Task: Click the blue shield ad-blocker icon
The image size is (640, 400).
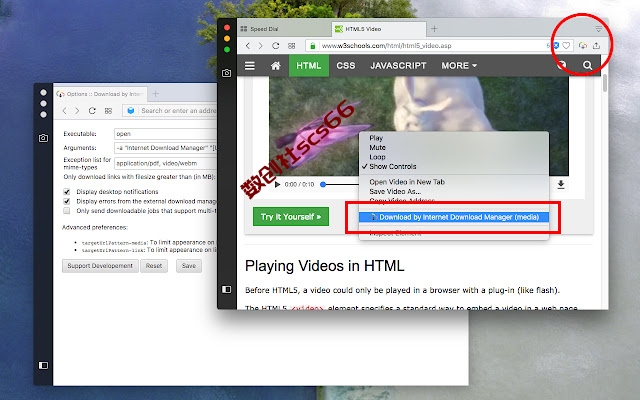Action: [556, 45]
